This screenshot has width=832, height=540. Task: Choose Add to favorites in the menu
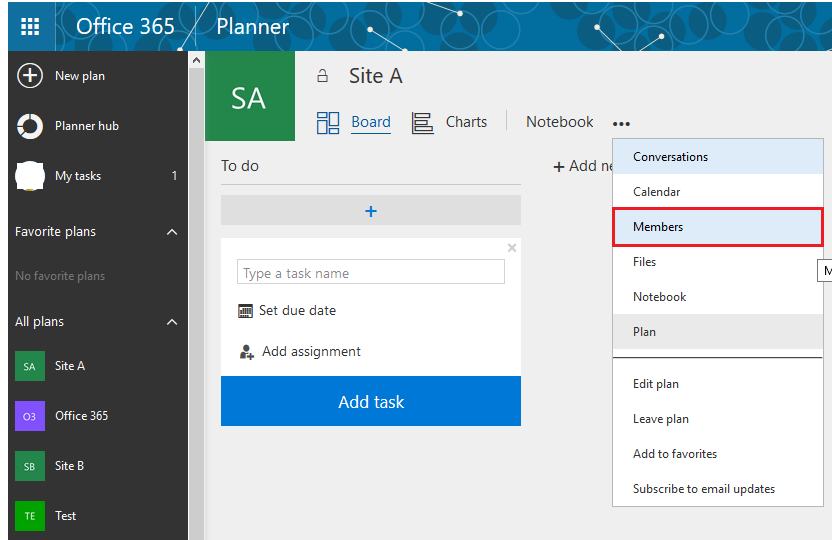coord(718,454)
